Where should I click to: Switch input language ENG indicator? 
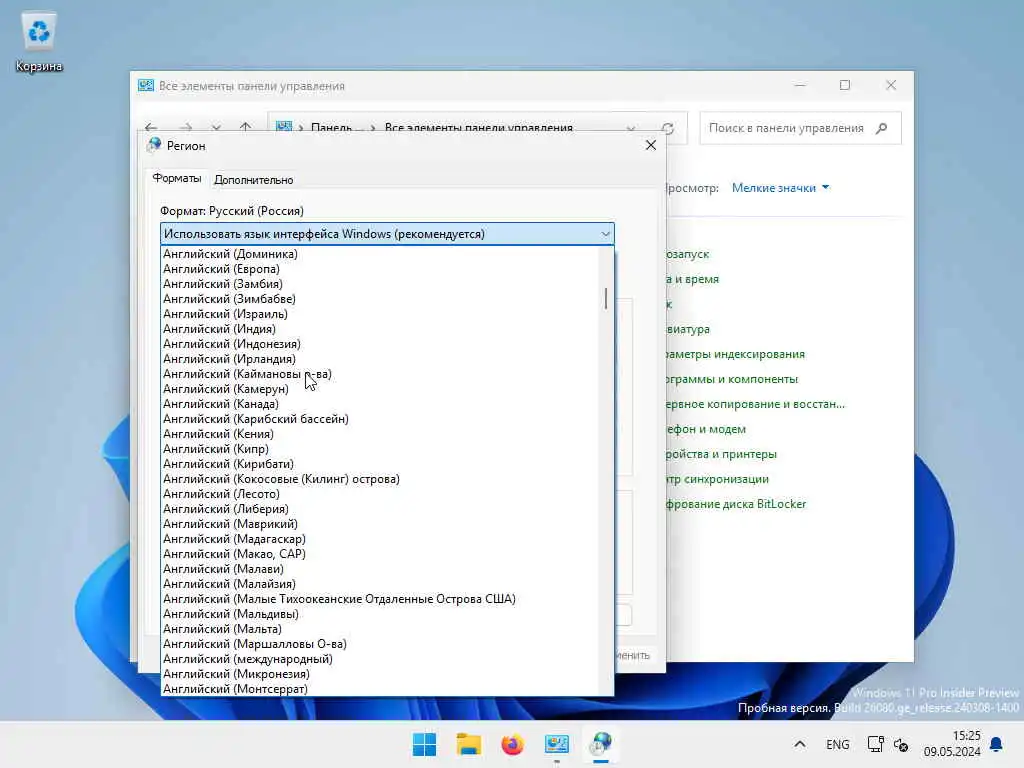pos(837,745)
